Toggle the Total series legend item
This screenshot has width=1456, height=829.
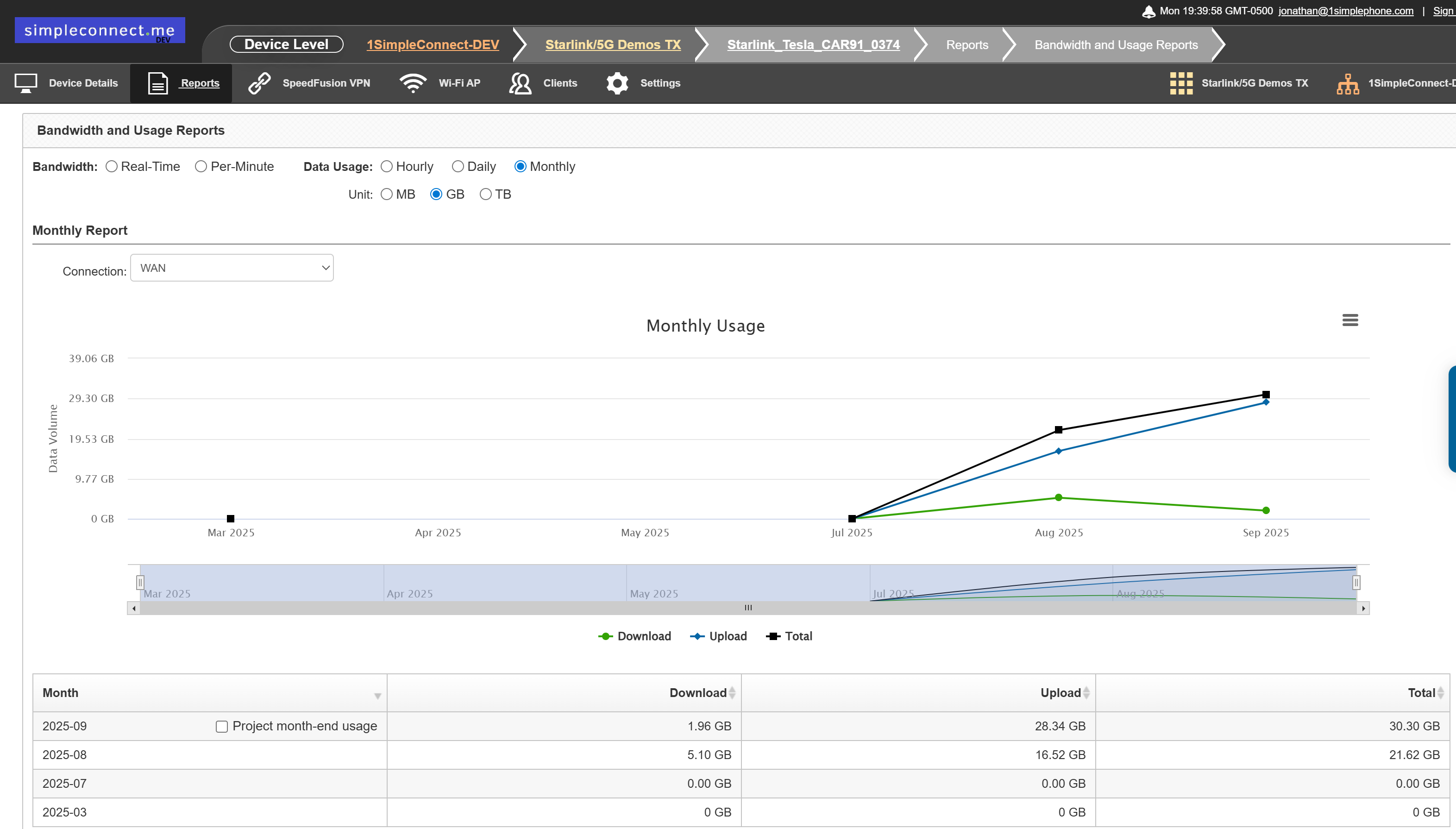[x=789, y=636]
